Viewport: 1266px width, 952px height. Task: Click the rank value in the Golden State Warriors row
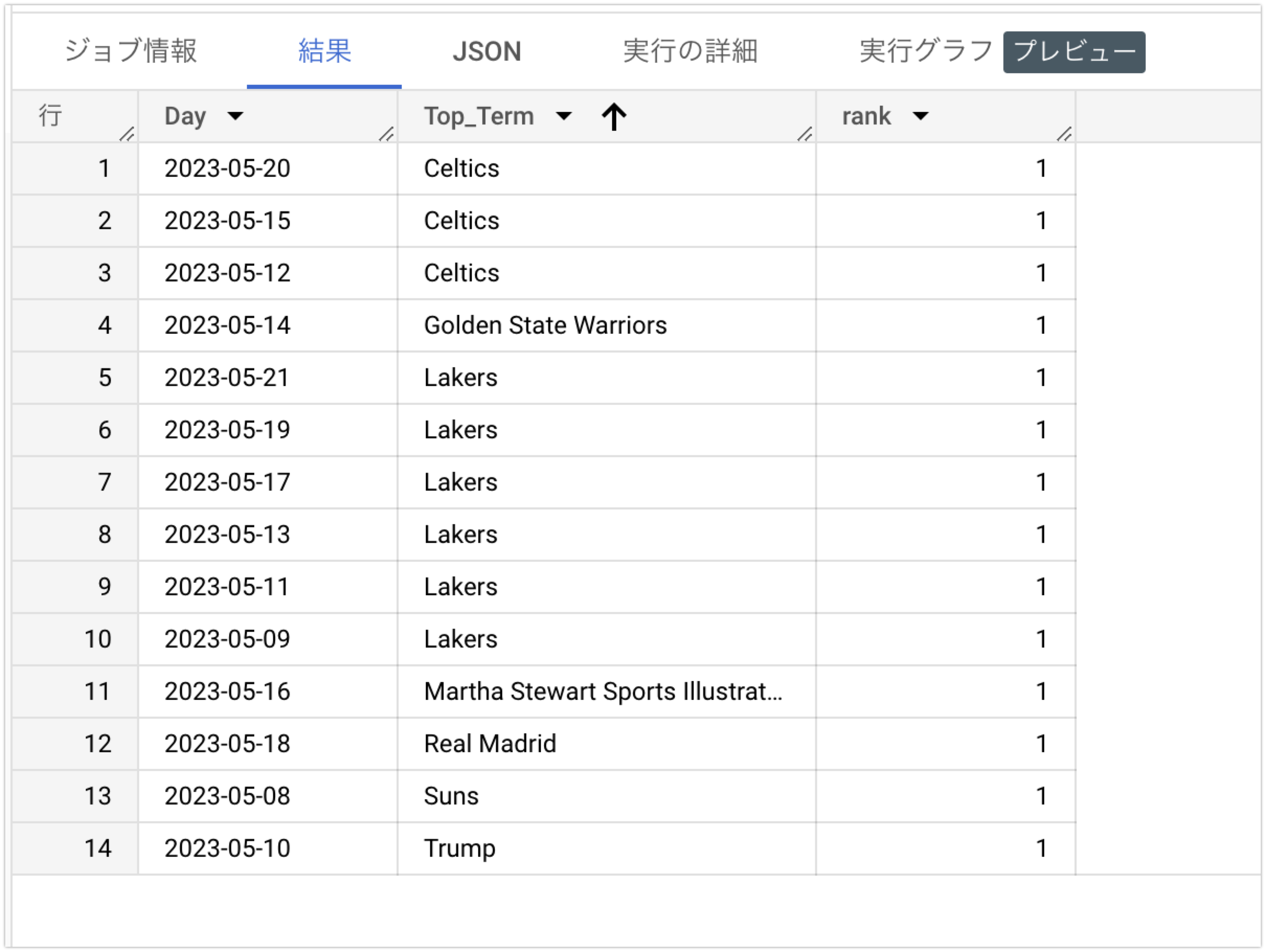coord(1041,325)
